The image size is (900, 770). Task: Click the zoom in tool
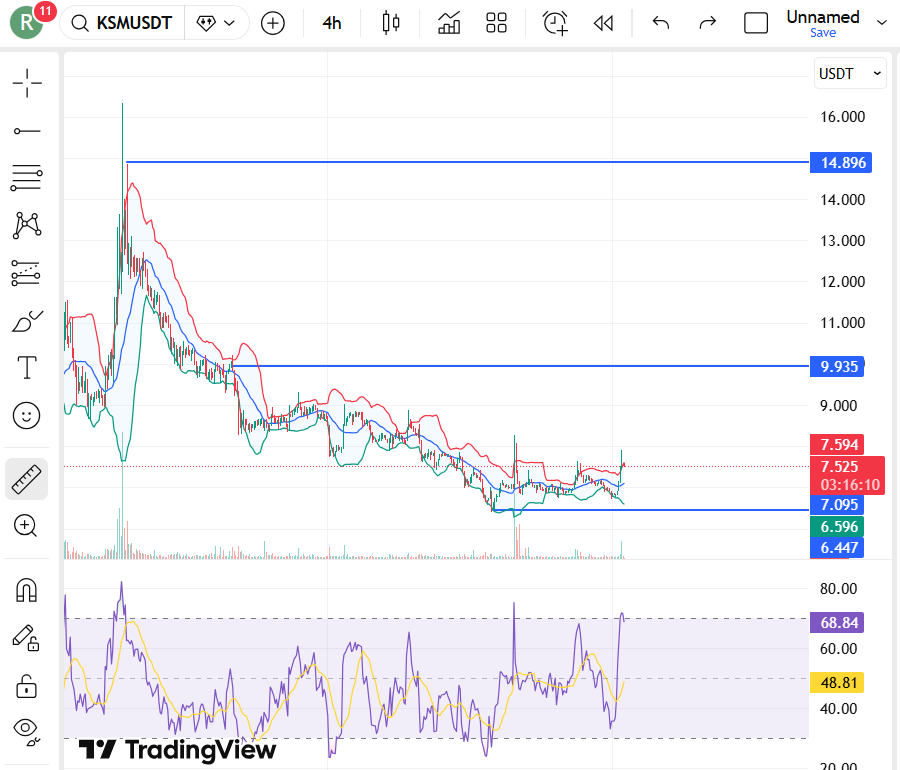tap(27, 526)
